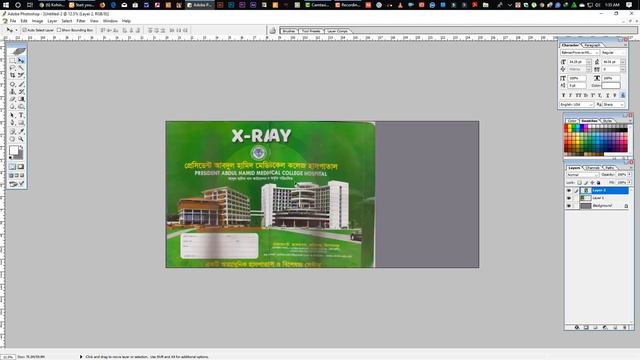Select the Magic Wand tool

tap(21, 68)
